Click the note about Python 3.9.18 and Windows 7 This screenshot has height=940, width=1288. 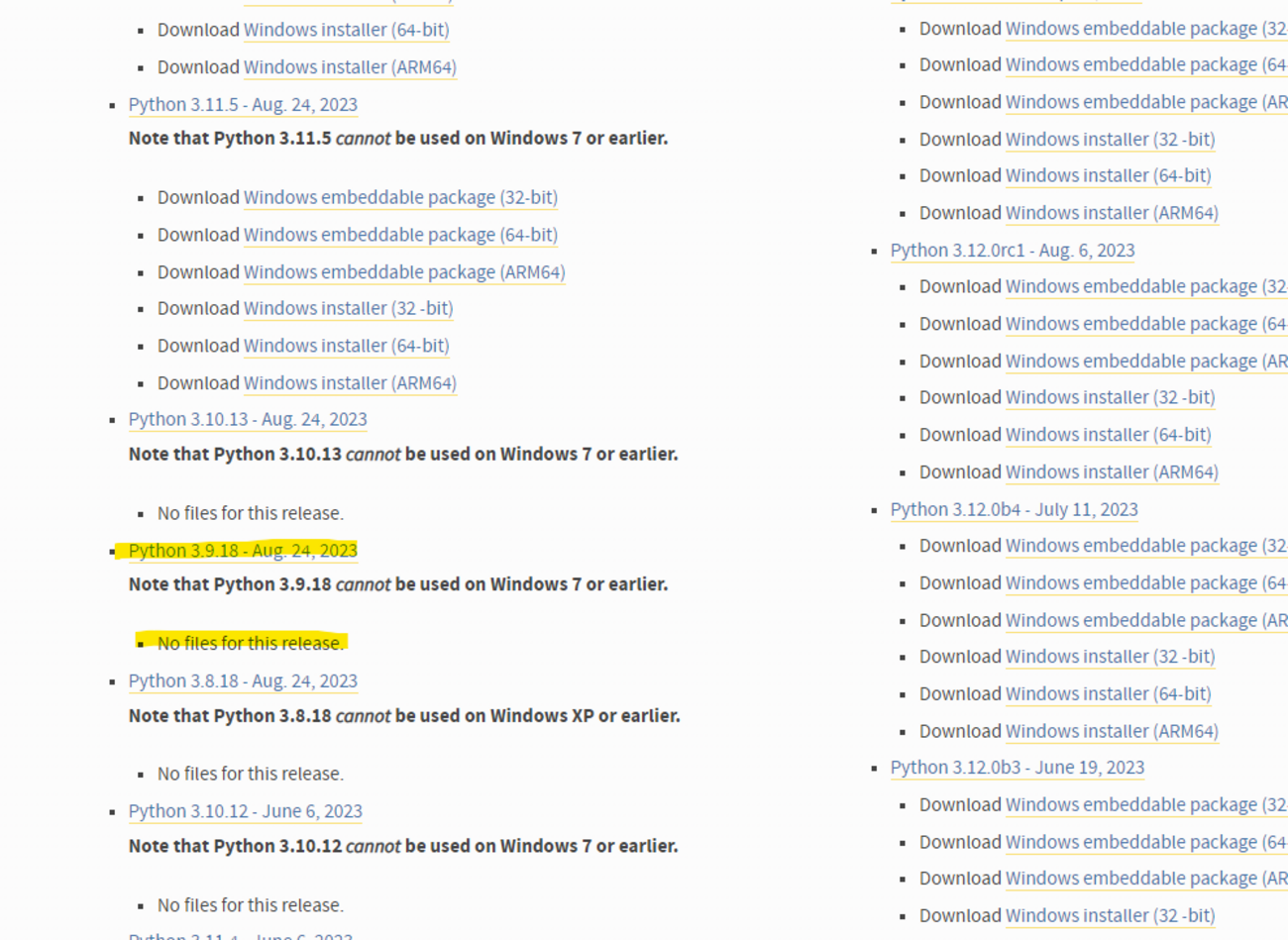(398, 584)
